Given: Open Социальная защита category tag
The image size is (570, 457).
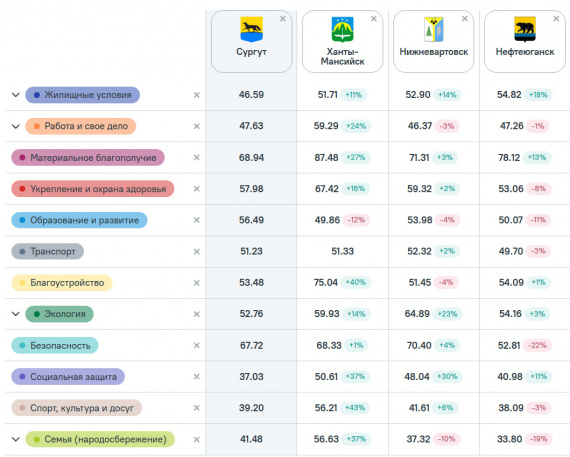Looking at the screenshot, I should (68, 377).
